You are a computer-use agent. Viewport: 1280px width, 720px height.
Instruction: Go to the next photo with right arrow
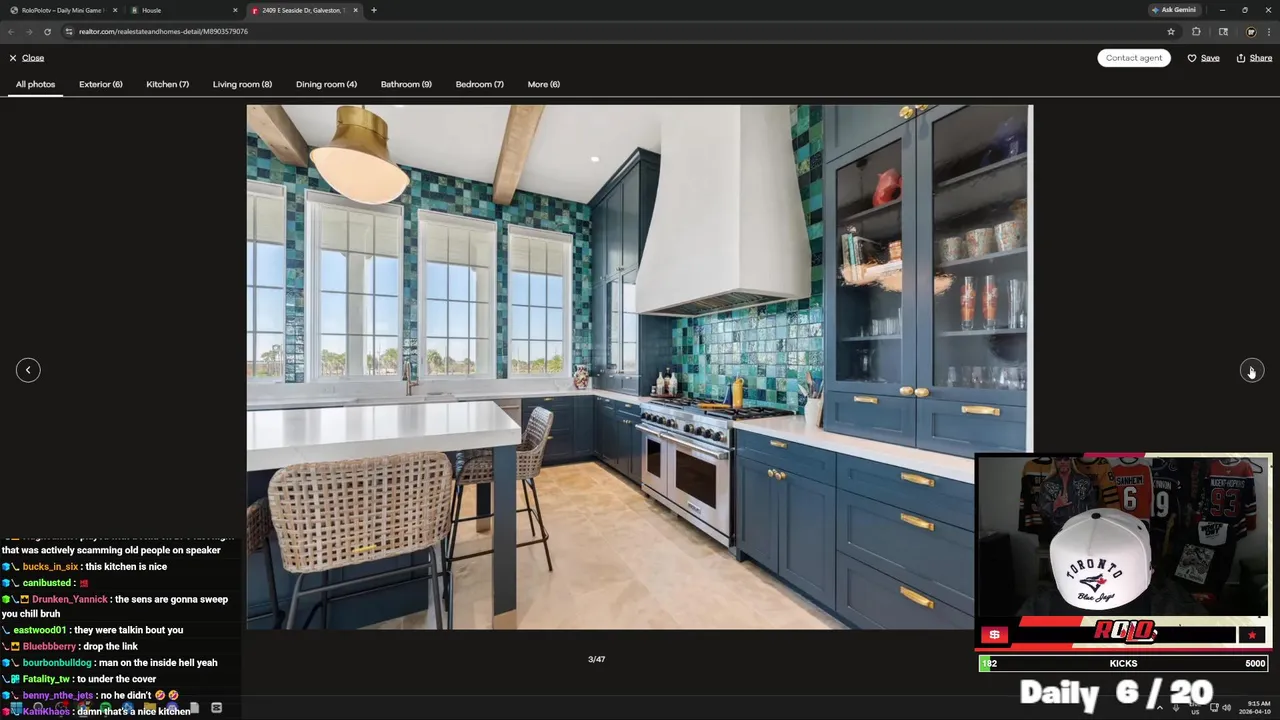point(1251,370)
